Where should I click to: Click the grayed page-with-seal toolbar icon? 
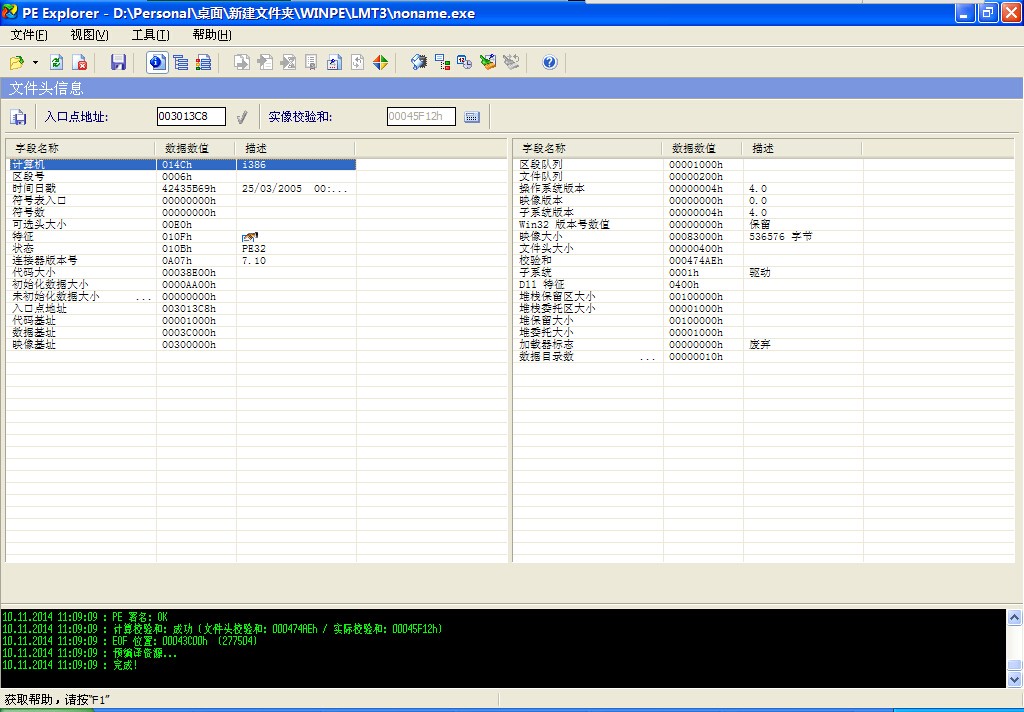[x=311, y=63]
